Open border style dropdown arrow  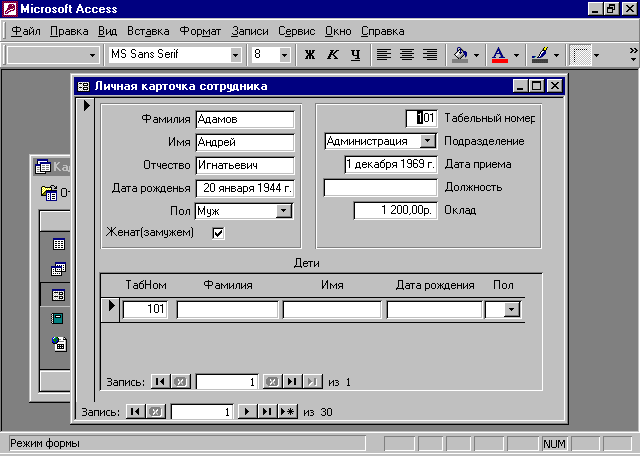tap(596, 55)
